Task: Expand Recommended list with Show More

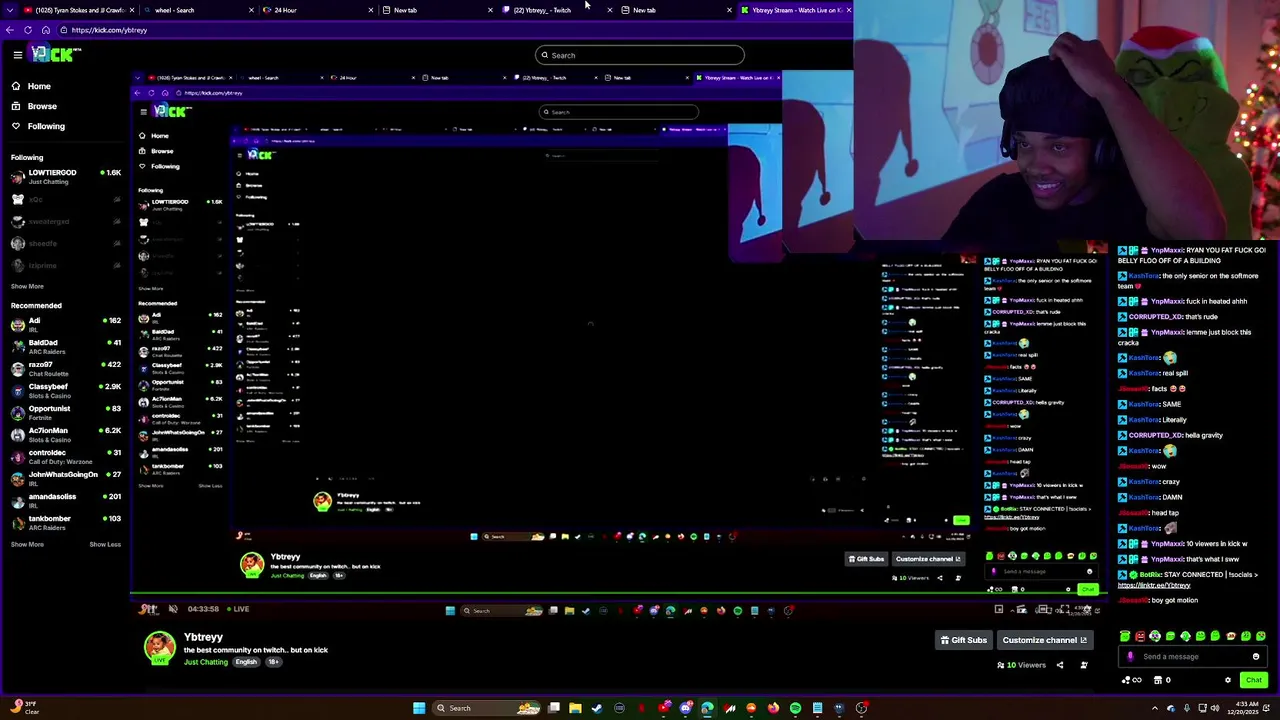Action: [x=27, y=544]
